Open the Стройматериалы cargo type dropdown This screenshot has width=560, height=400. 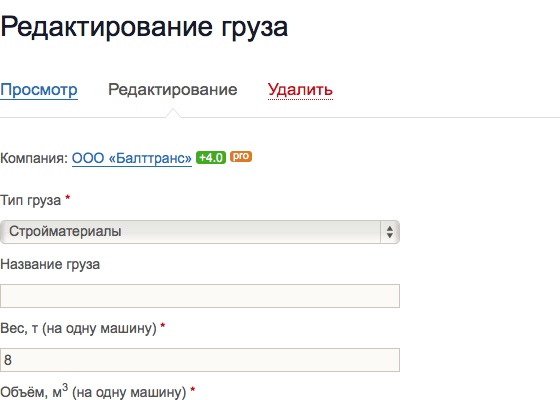200,232
